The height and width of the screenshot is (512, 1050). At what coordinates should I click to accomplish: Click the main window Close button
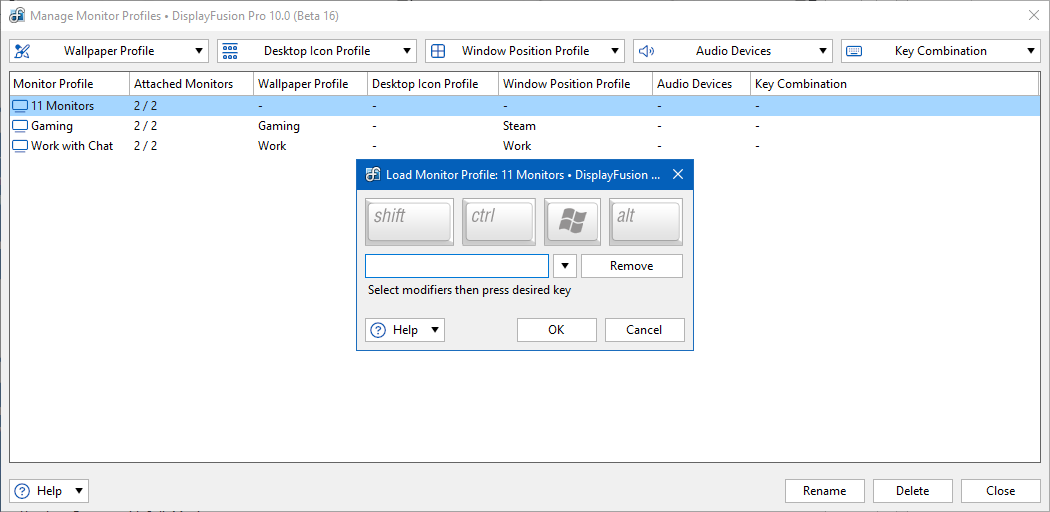coord(1000,491)
